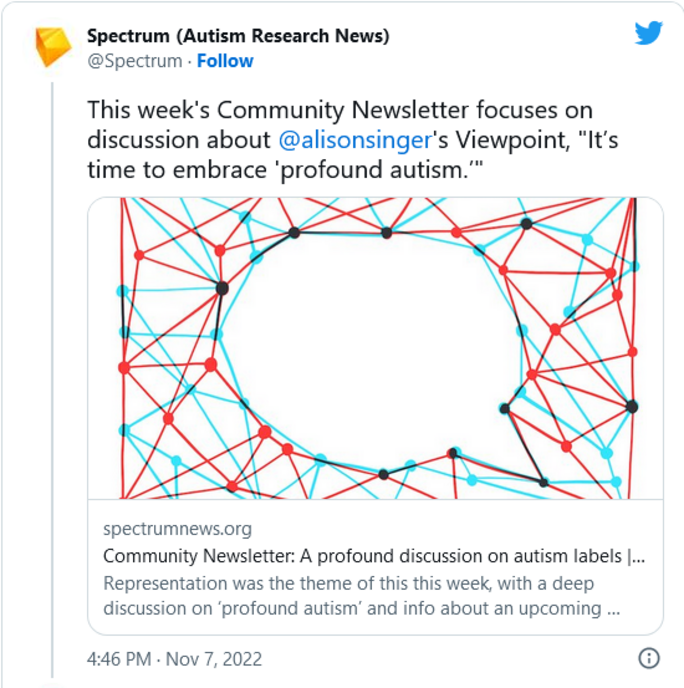Open the 4:46 PM time link
The image size is (684, 688).
coord(119,659)
